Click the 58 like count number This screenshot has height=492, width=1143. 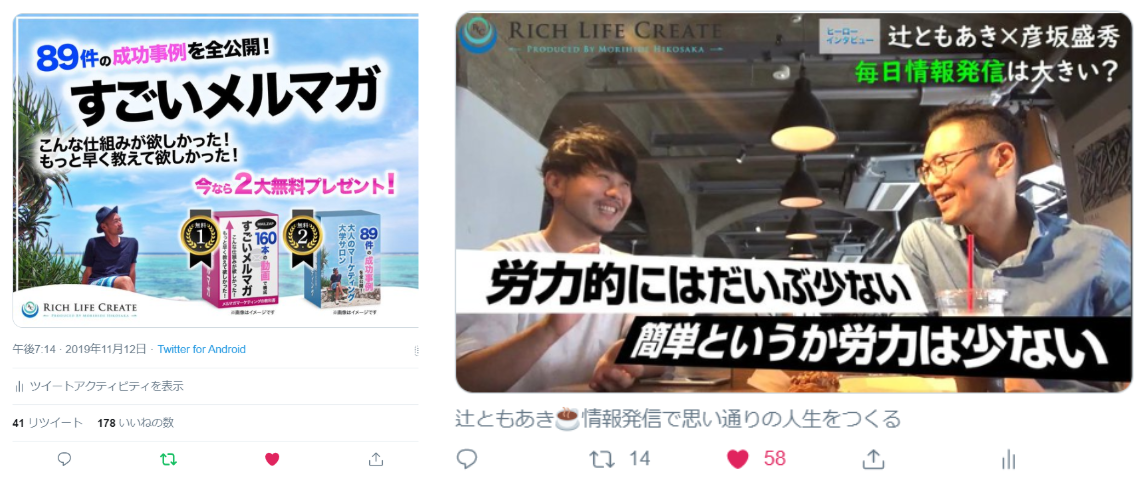click(775, 458)
